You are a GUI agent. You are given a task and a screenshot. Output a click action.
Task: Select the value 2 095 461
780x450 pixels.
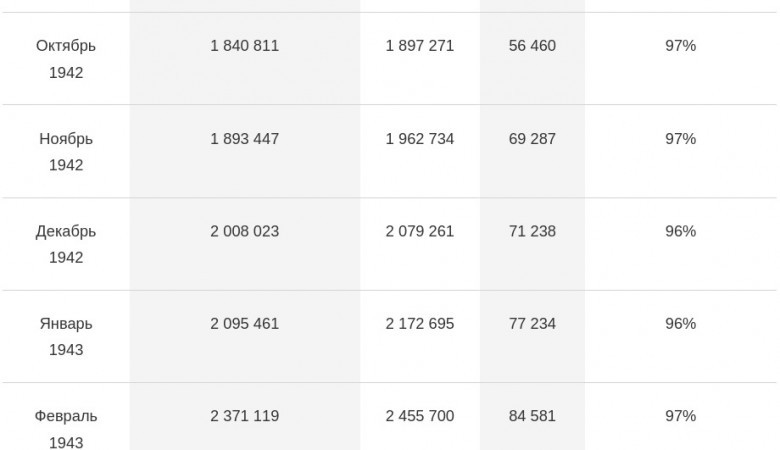[244, 324]
